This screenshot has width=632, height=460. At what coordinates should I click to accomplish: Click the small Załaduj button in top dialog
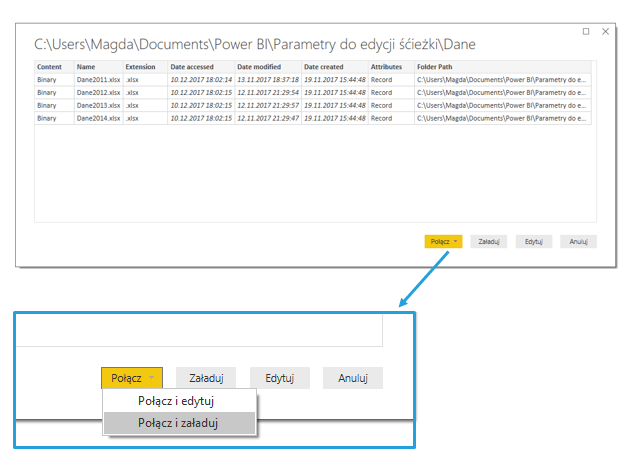[x=489, y=241]
